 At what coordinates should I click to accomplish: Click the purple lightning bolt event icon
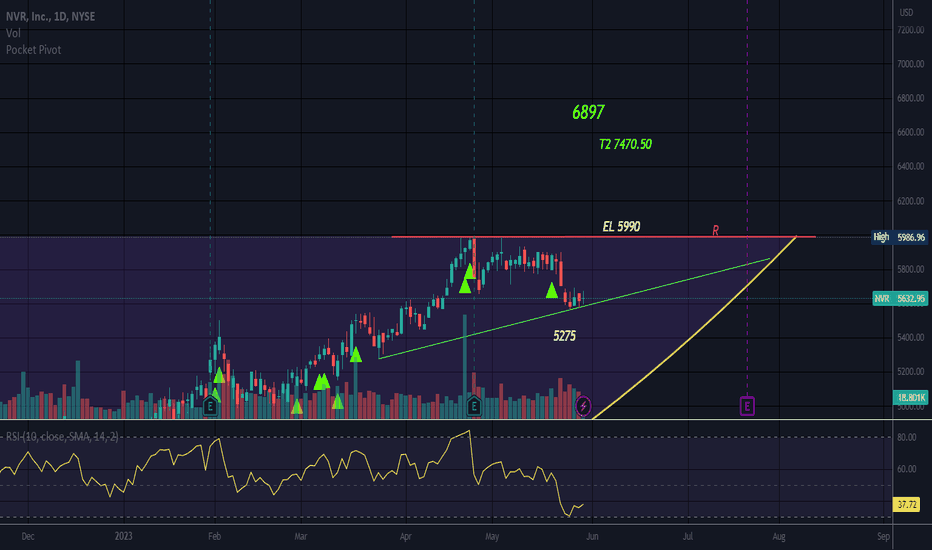tap(584, 406)
